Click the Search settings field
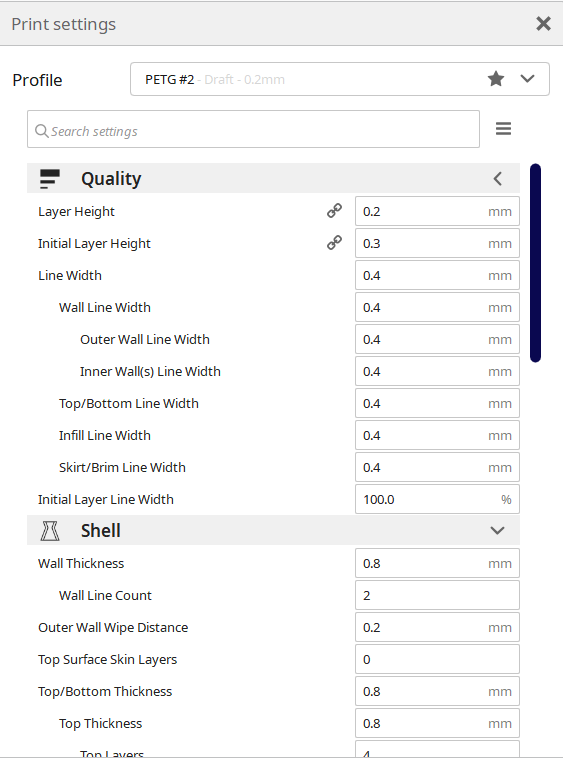This screenshot has width=563, height=761. pyautogui.click(x=253, y=129)
